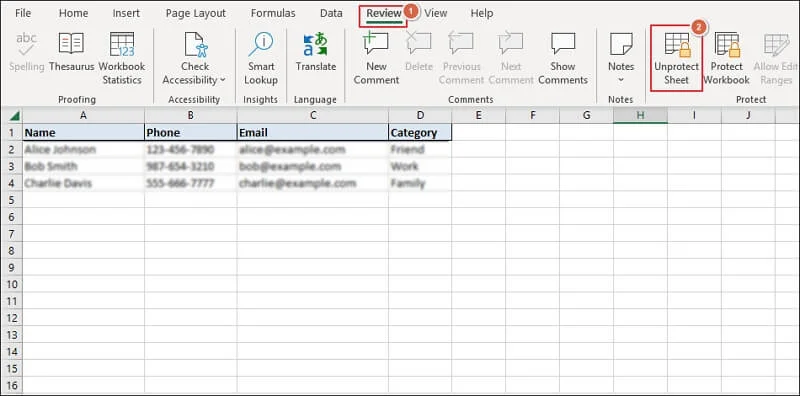Switch to the Insert tab
This screenshot has height=396, width=800.
tap(126, 13)
